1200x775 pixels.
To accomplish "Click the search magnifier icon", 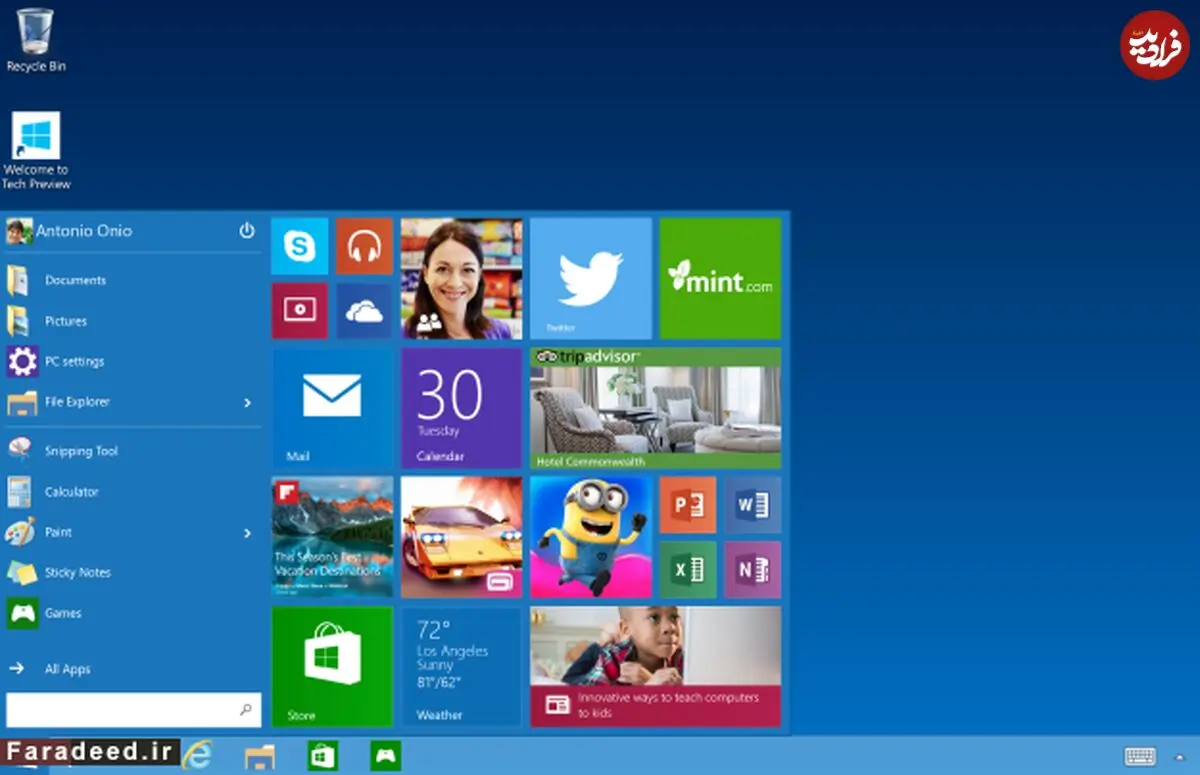I will coord(246,710).
